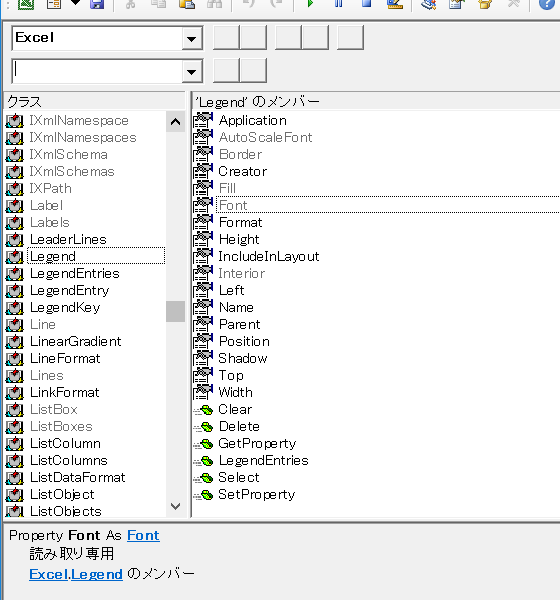This screenshot has height=600, width=560.
Task: Select the Select method member
Action: 239,478
